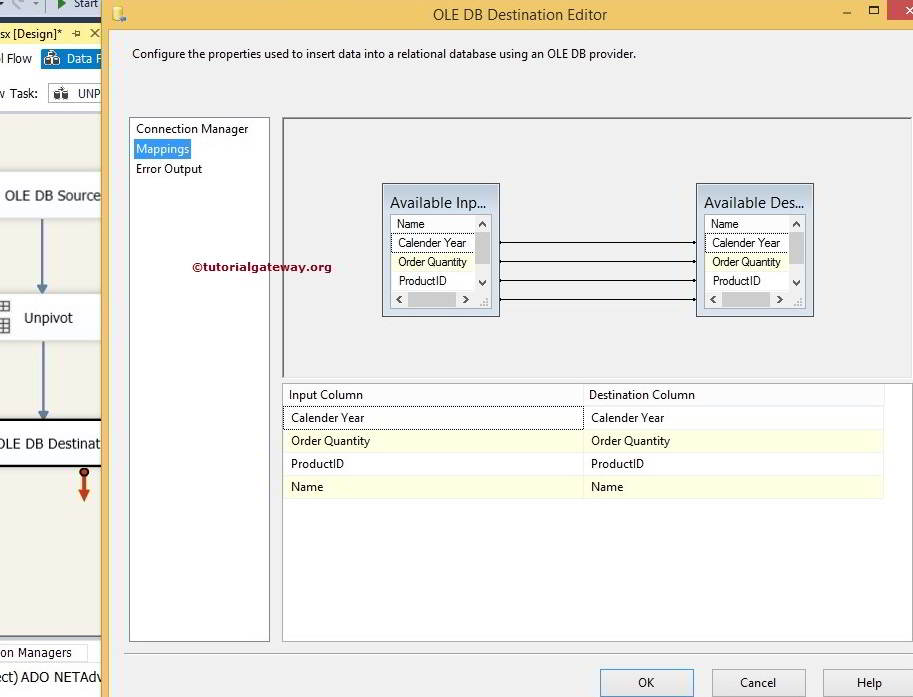Open Help for OLE DB Destination Editor
Screen dimensions: 913x697
868,682
